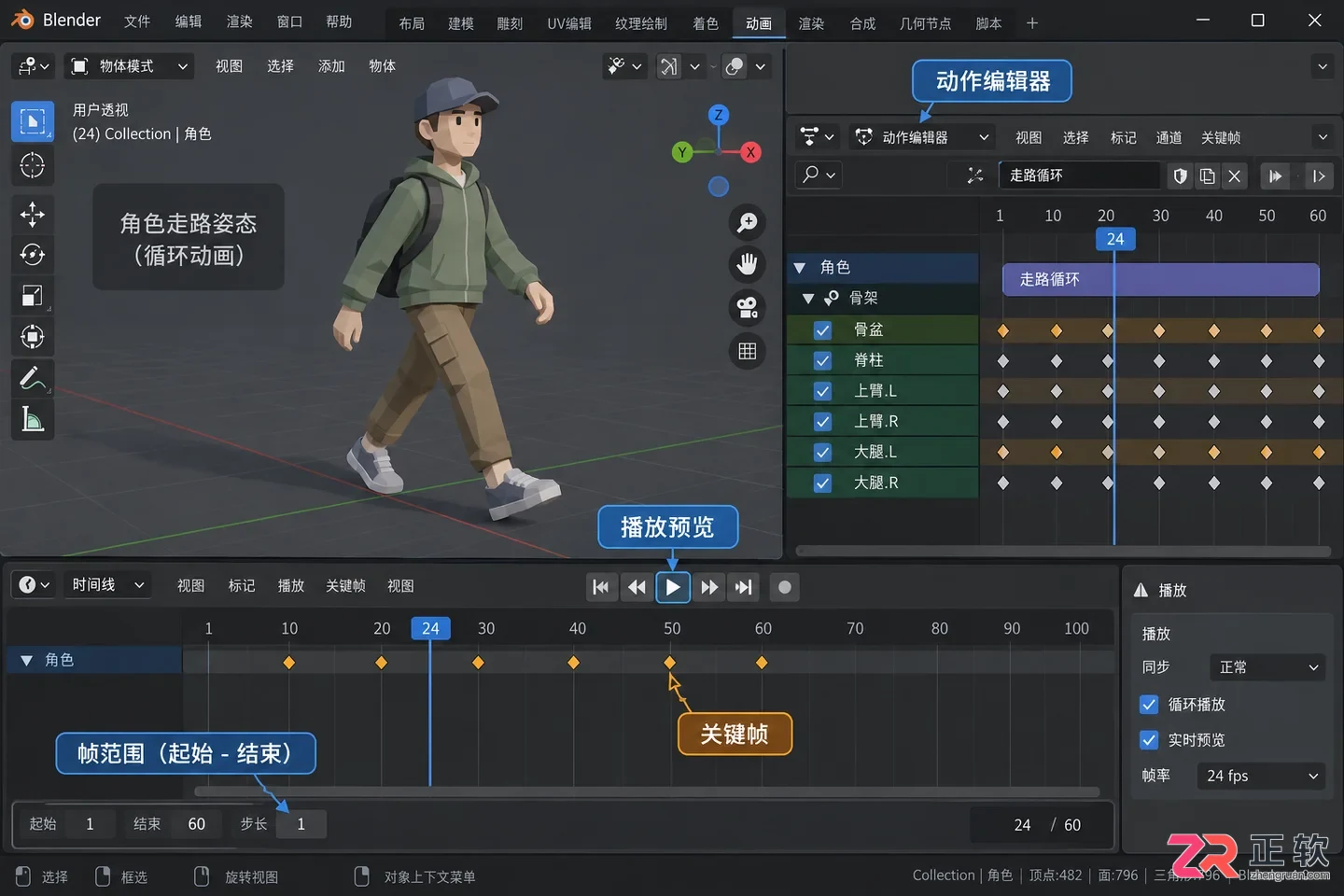Image resolution: width=1344 pixels, height=896 pixels.
Task: Open the 关键帧 menu in the action editor
Action: (1221, 137)
